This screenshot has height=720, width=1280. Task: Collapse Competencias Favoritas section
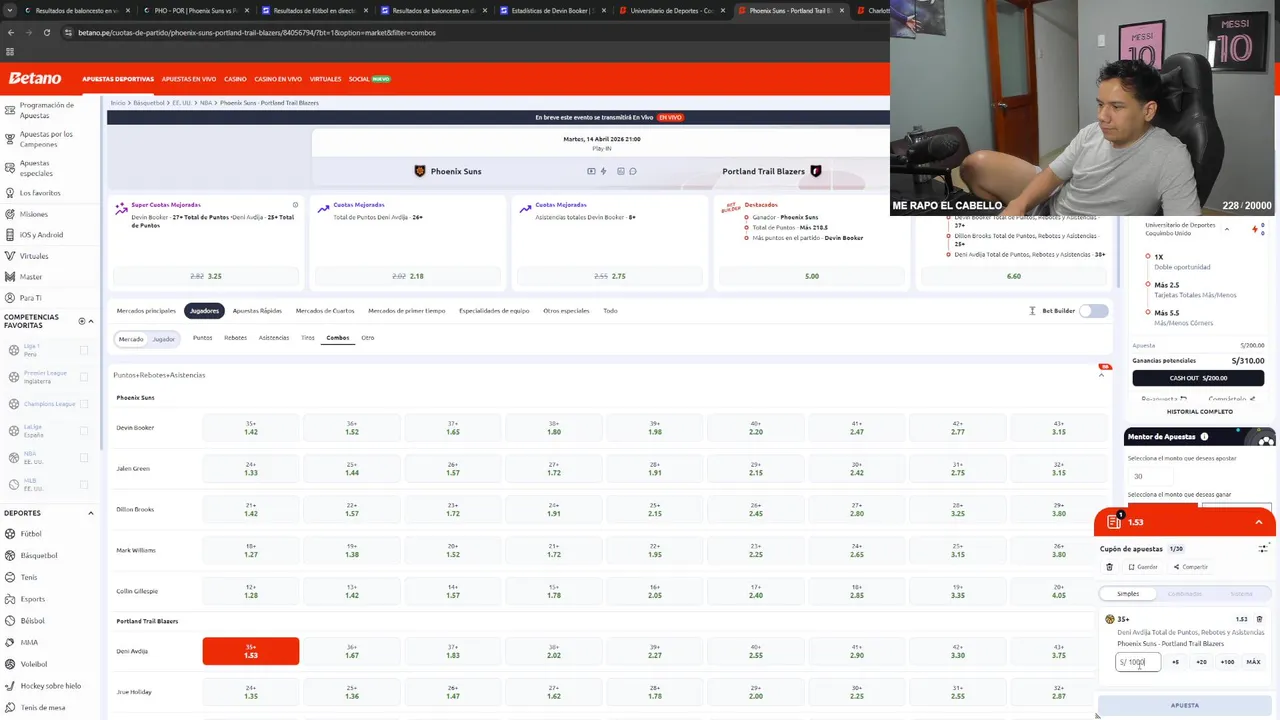tap(91, 321)
